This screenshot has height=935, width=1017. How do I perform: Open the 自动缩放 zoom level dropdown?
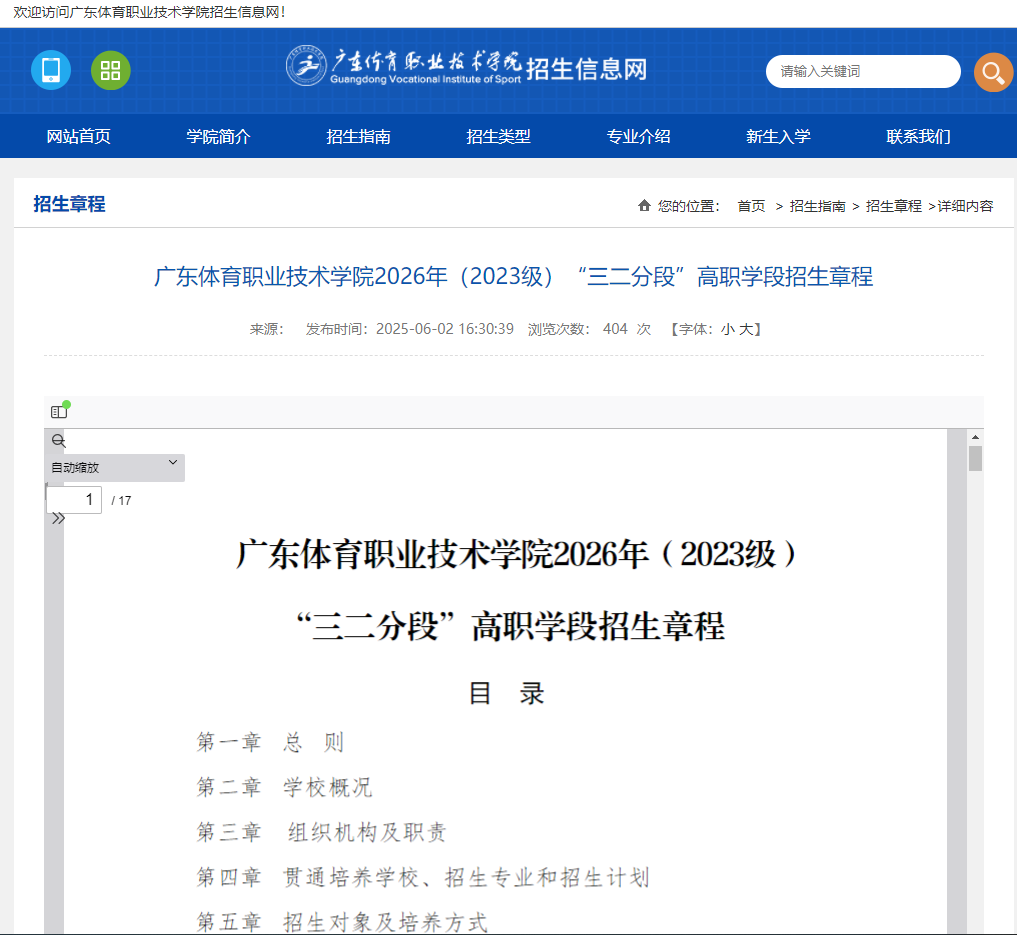[113, 467]
